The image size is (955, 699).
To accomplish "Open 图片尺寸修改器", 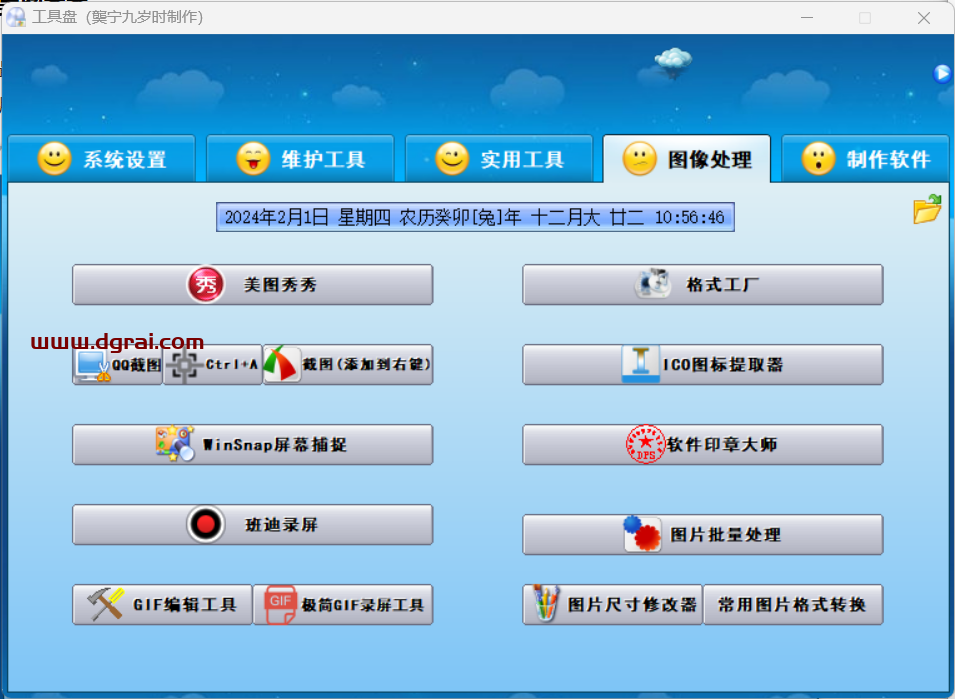I will [x=613, y=605].
